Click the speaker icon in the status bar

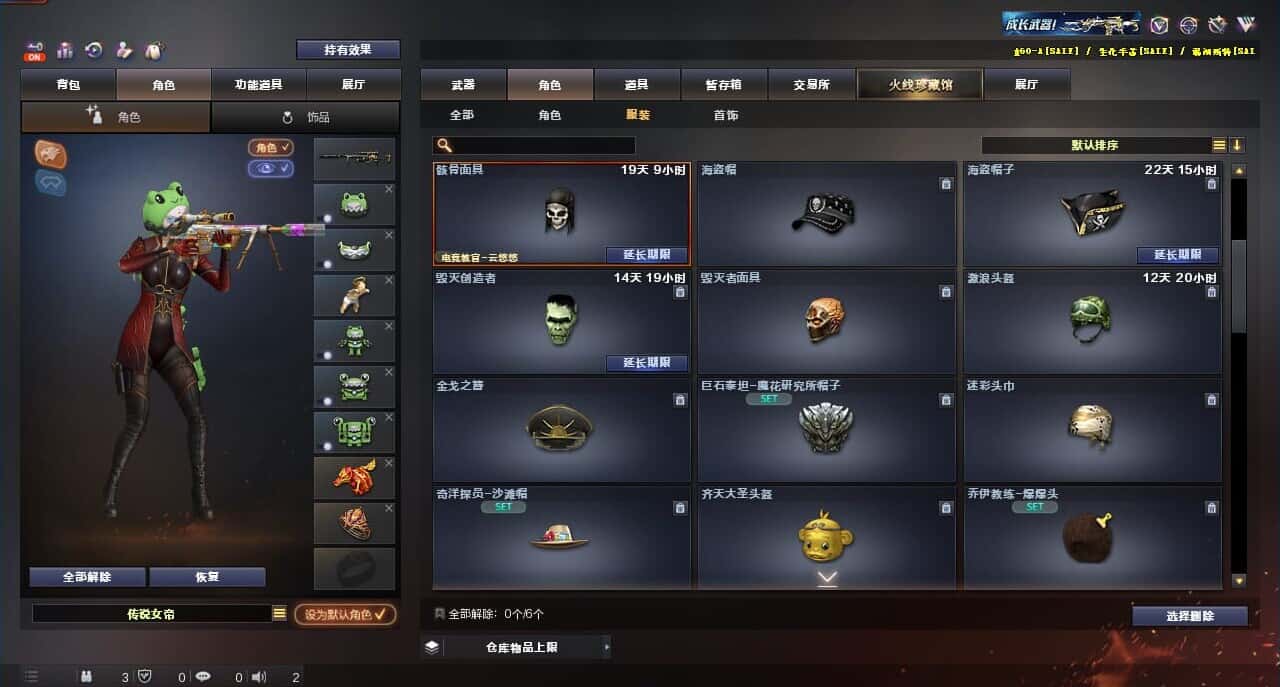point(259,677)
